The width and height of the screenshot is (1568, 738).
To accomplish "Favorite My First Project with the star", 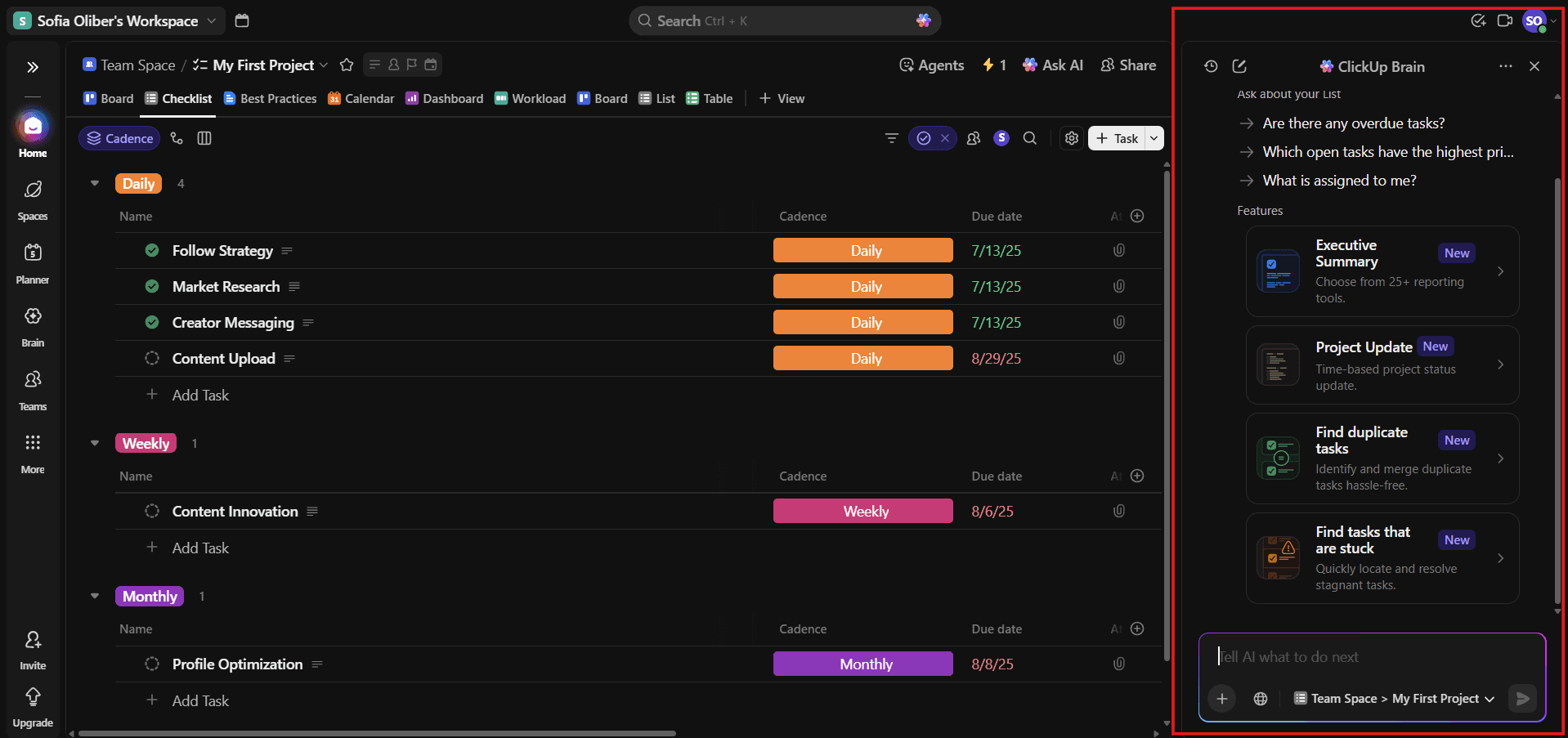I will pos(347,65).
